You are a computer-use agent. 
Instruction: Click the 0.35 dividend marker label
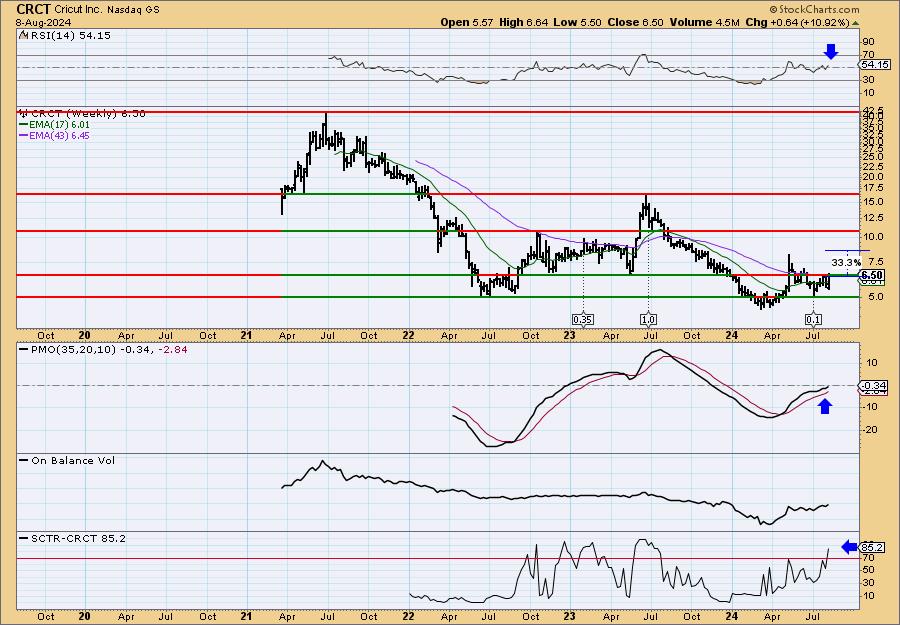point(583,320)
